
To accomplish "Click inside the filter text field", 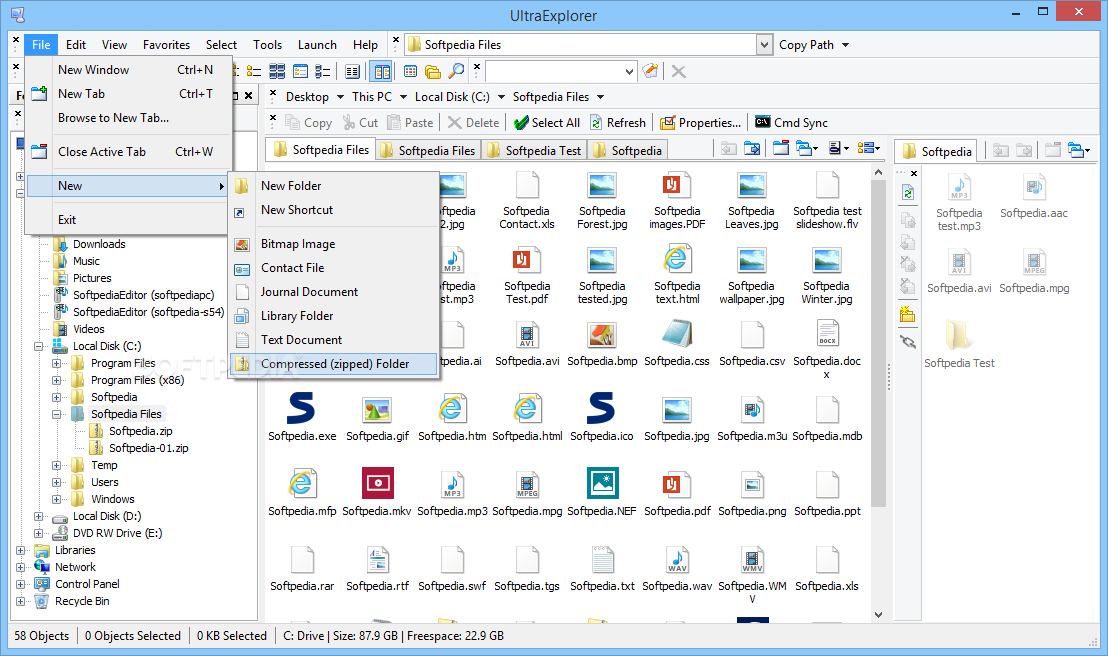I will (554, 71).
